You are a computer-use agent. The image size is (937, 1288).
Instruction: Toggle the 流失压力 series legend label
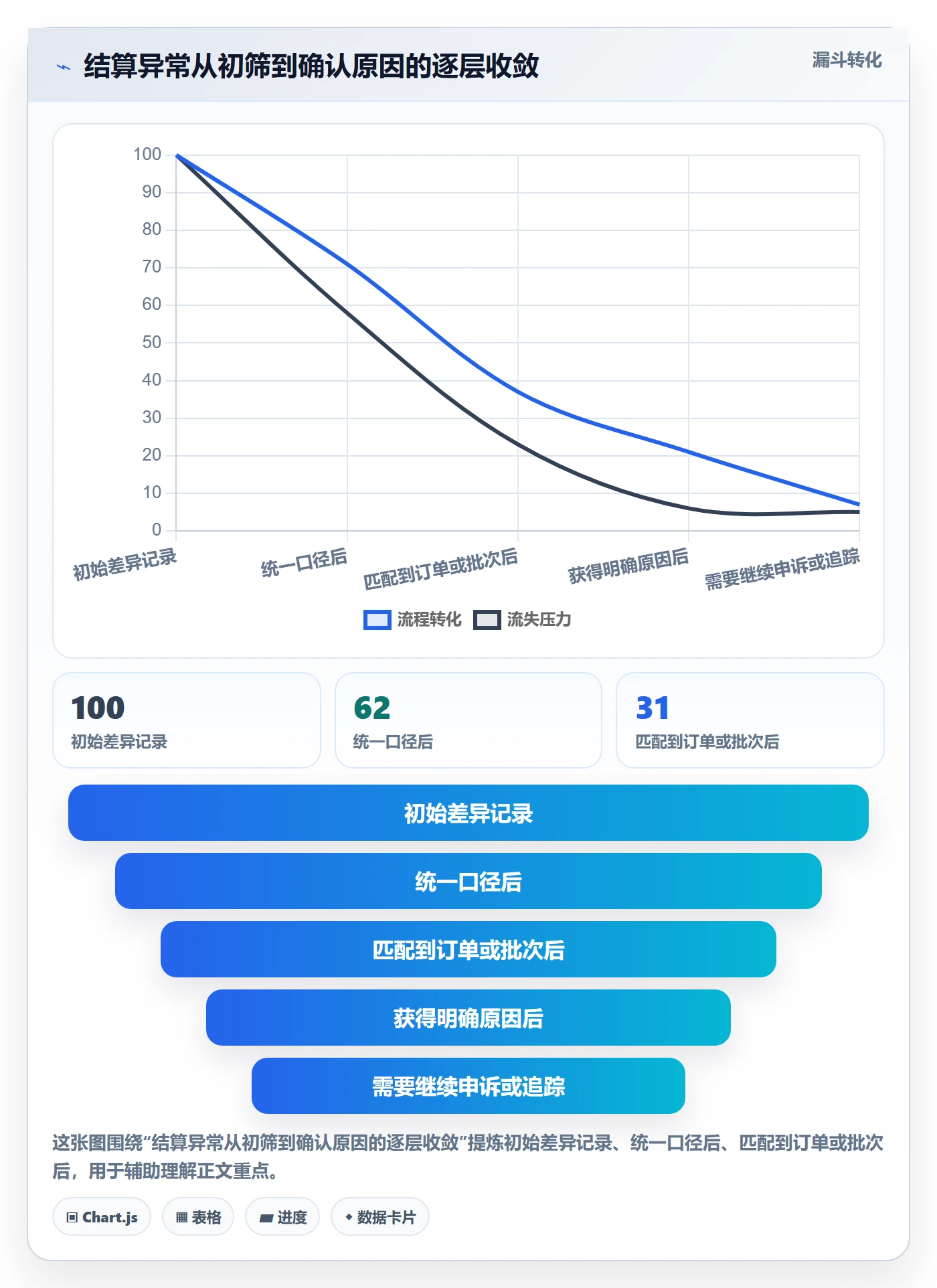click(x=539, y=620)
